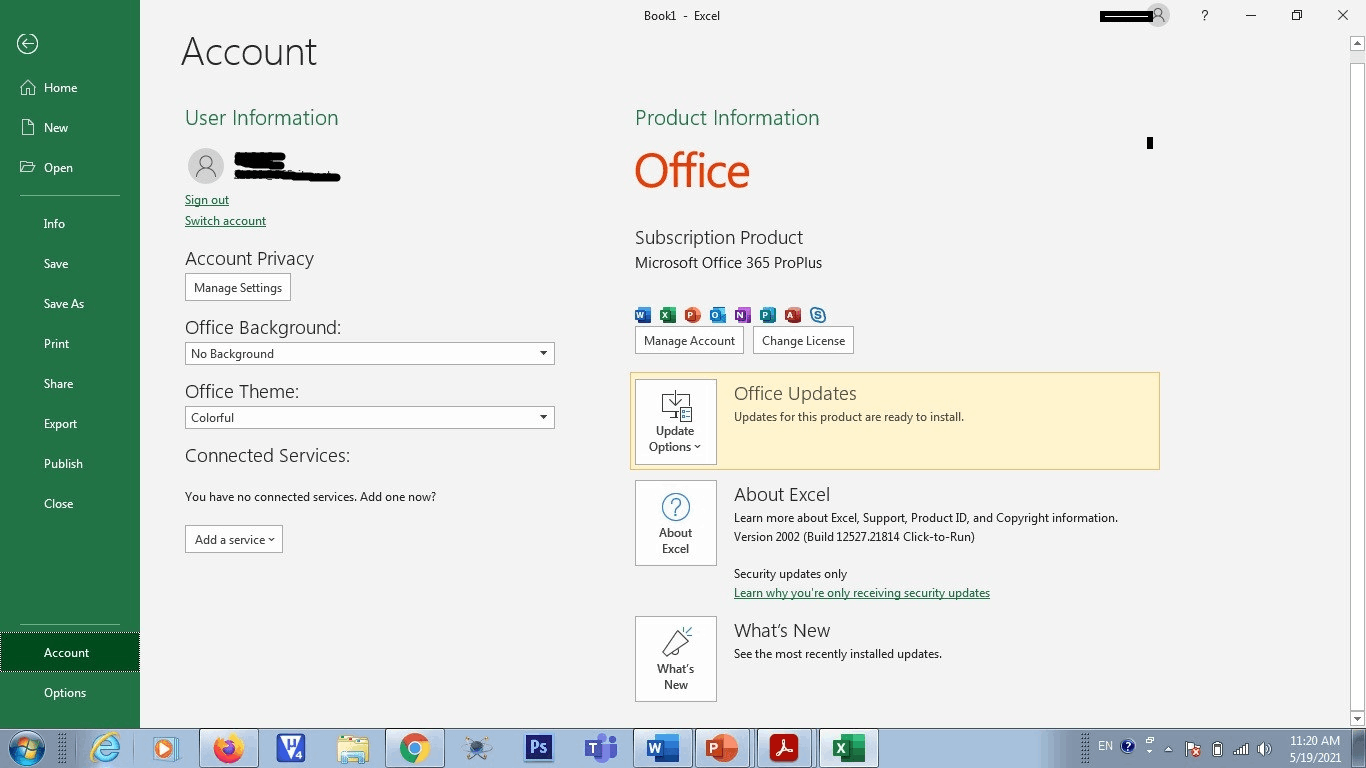1366x768 pixels.
Task: Open Adobe Acrobat from taskbar
Action: point(786,748)
